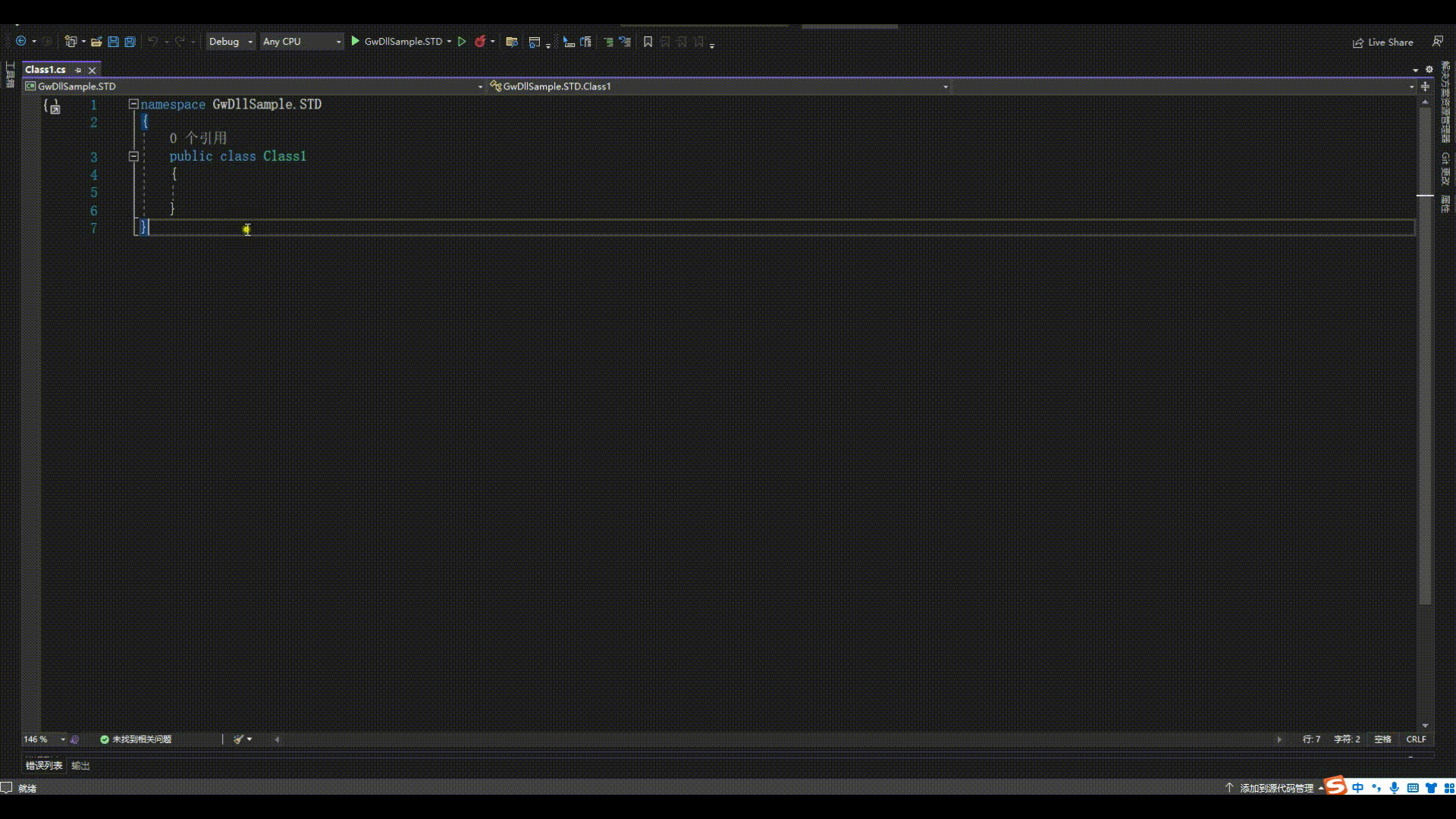Save the current file with Save icon
Screen dimensions: 1456x819
point(113,42)
